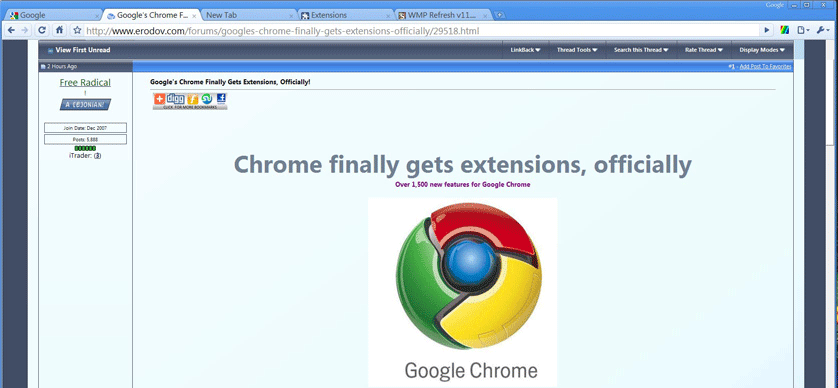Image resolution: width=838 pixels, height=388 pixels.
Task: Expand the LinkBack dropdown
Action: click(x=525, y=50)
